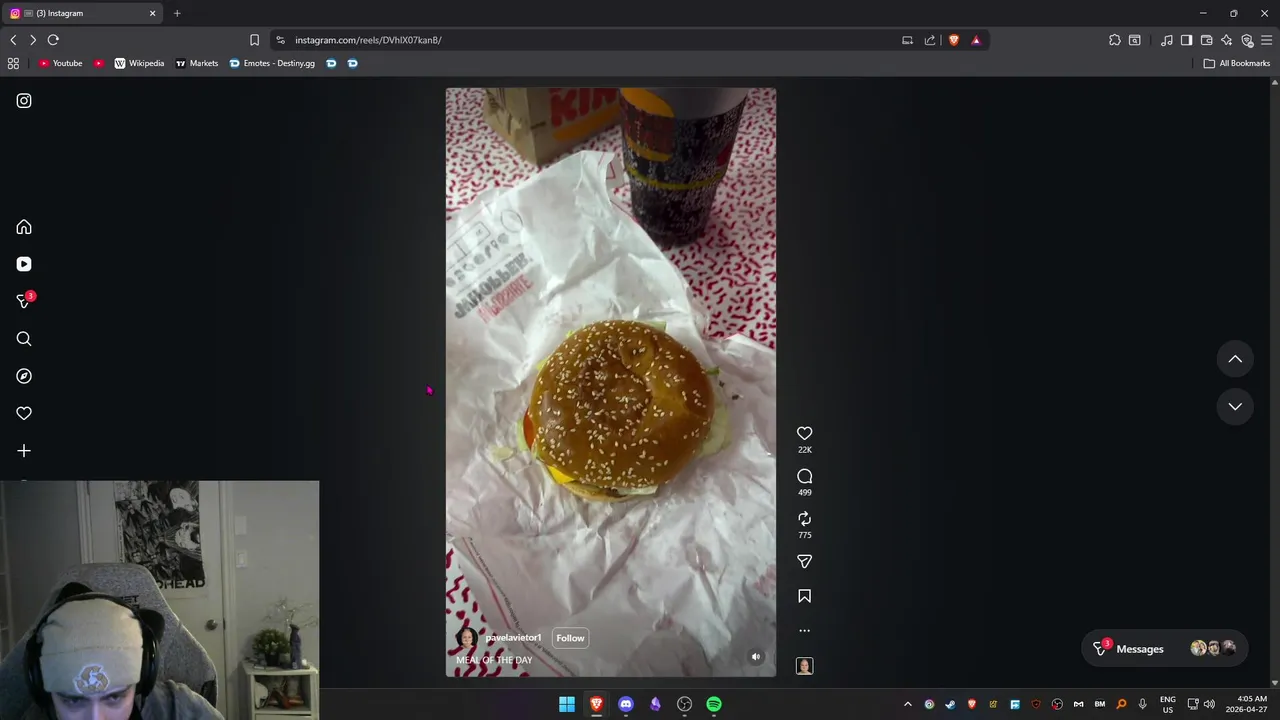Reload the Instagram page
This screenshot has height=720, width=1280.
53,40
